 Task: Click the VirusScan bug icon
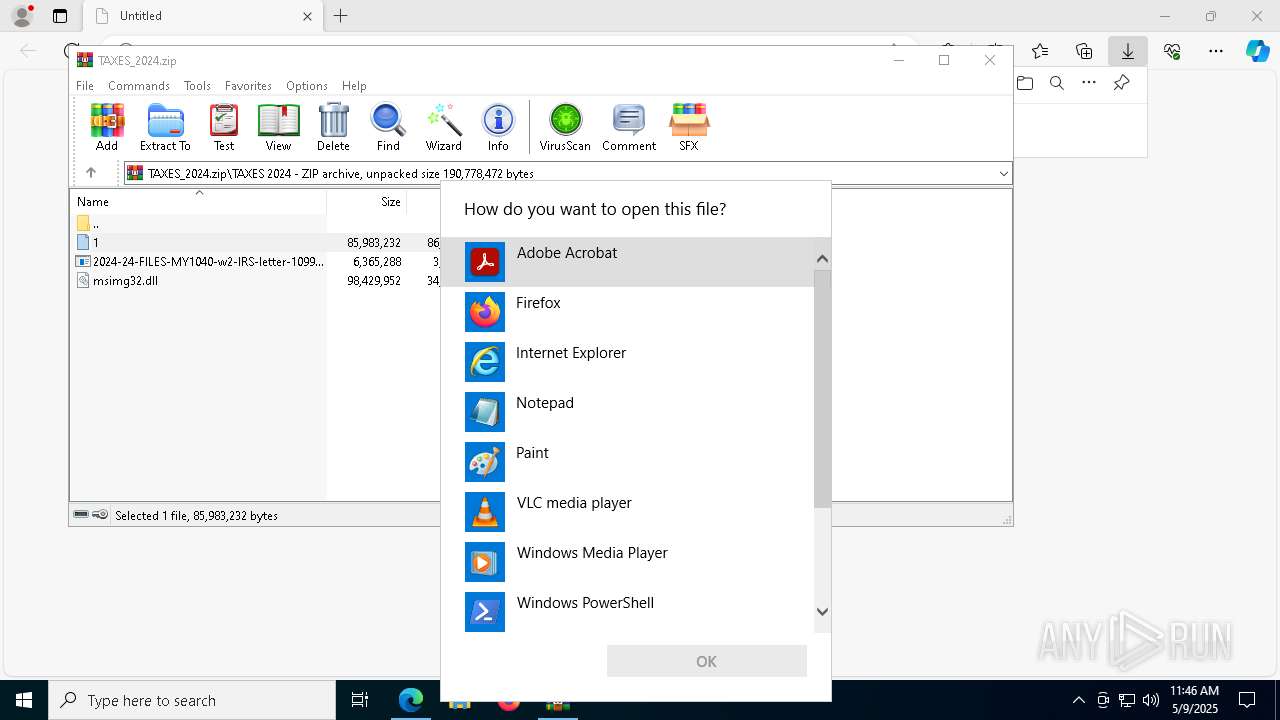point(565,127)
